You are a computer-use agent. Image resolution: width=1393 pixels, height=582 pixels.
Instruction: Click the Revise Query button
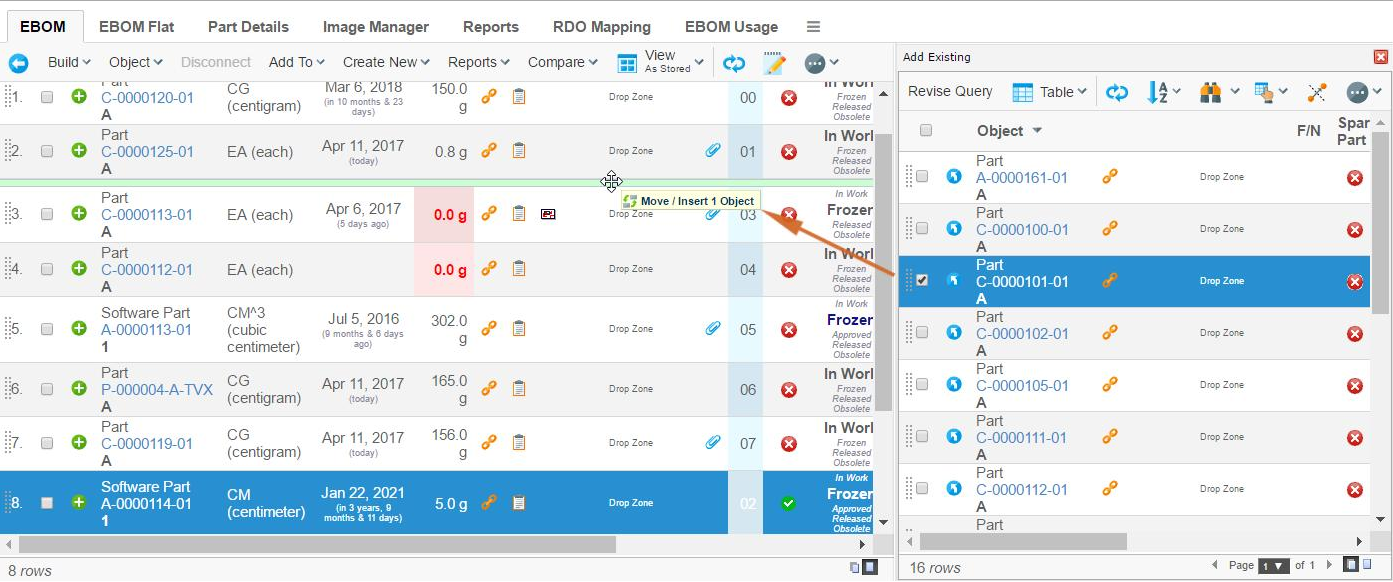pos(950,91)
